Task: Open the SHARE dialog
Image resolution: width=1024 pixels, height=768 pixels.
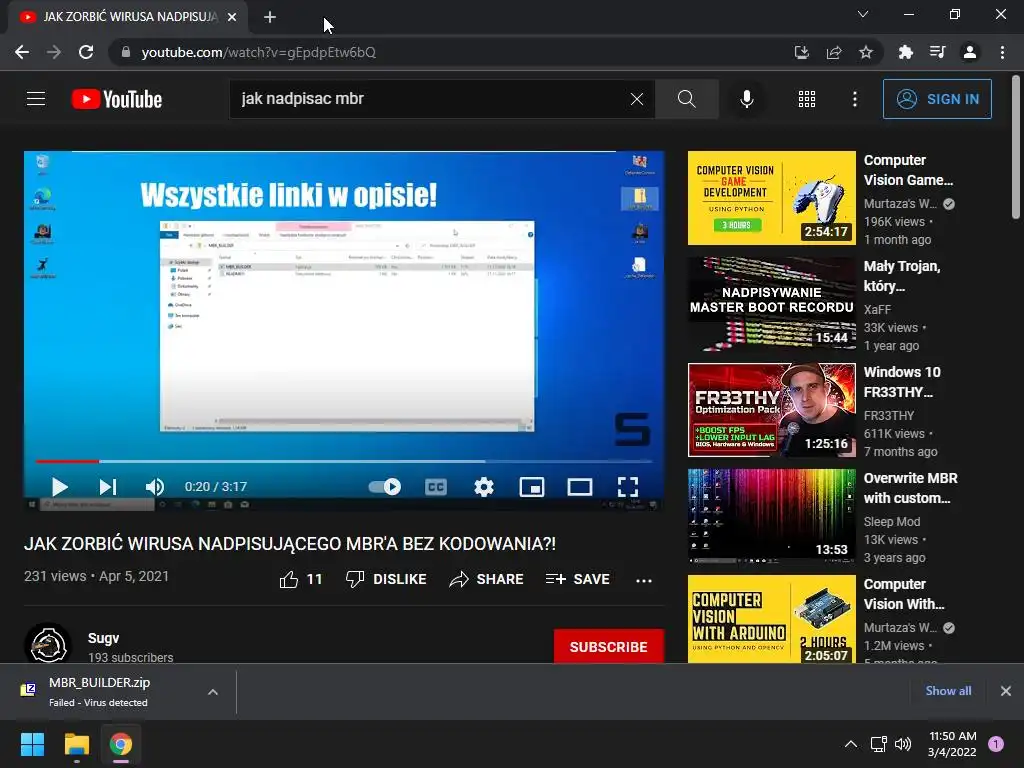Action: (x=487, y=579)
